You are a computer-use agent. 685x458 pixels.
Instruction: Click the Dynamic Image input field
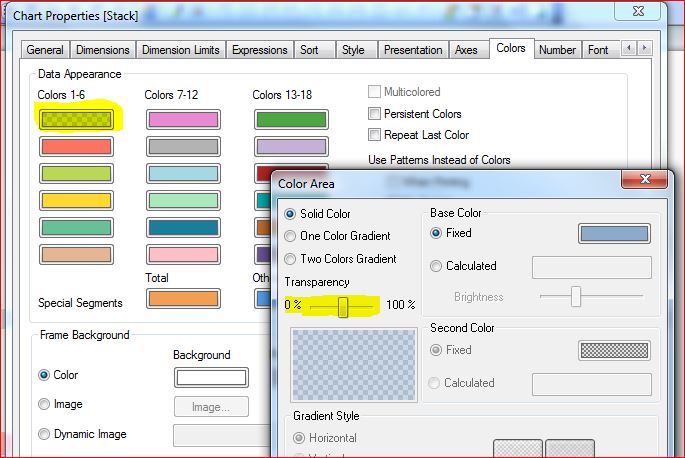(x=222, y=436)
